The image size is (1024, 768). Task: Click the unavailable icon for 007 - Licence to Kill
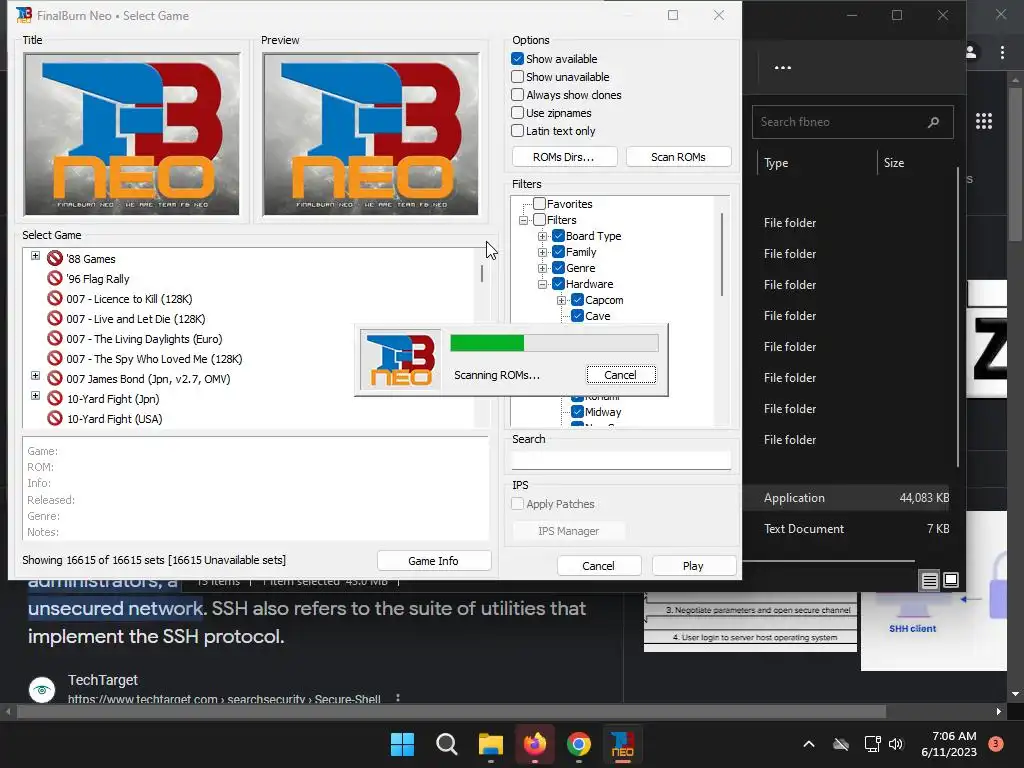55,298
